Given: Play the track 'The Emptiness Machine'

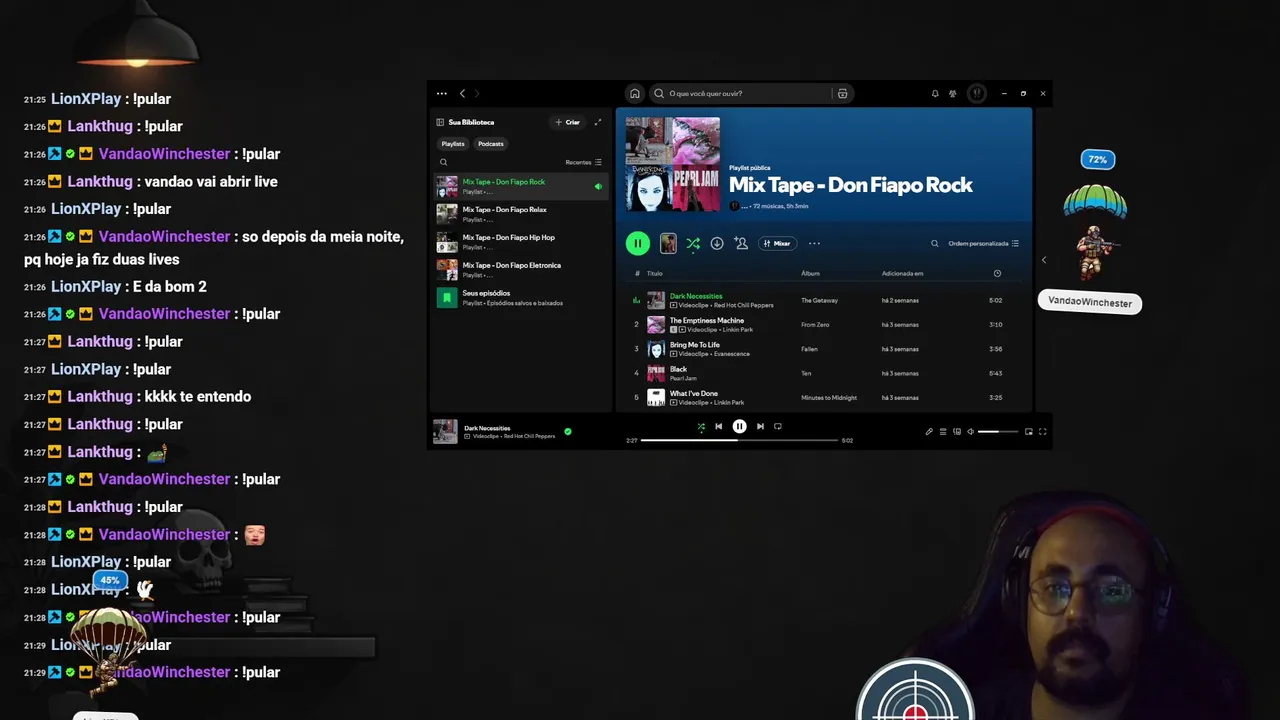Looking at the screenshot, I should pos(707,320).
